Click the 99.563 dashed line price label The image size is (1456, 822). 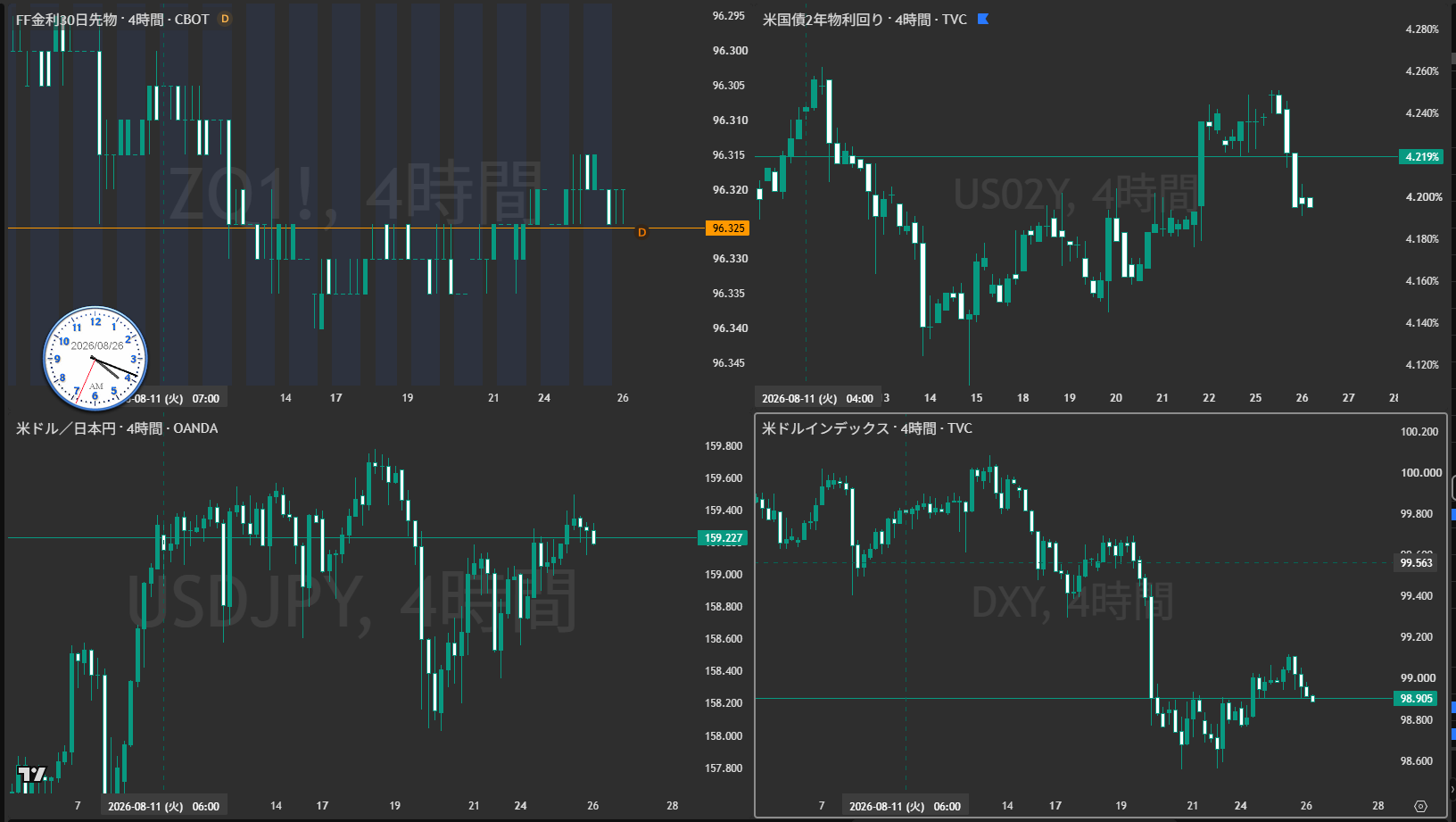tap(1416, 563)
